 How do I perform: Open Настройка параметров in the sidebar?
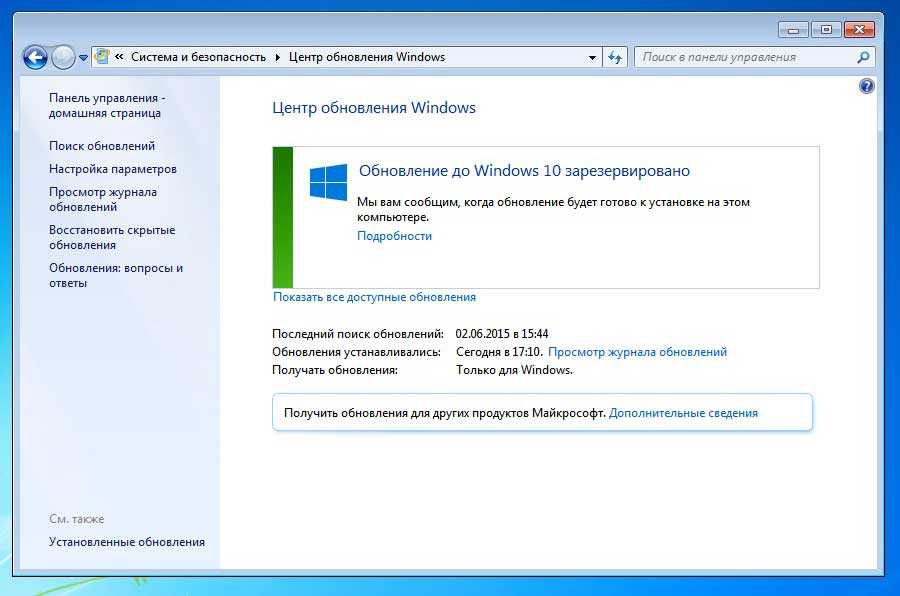113,169
